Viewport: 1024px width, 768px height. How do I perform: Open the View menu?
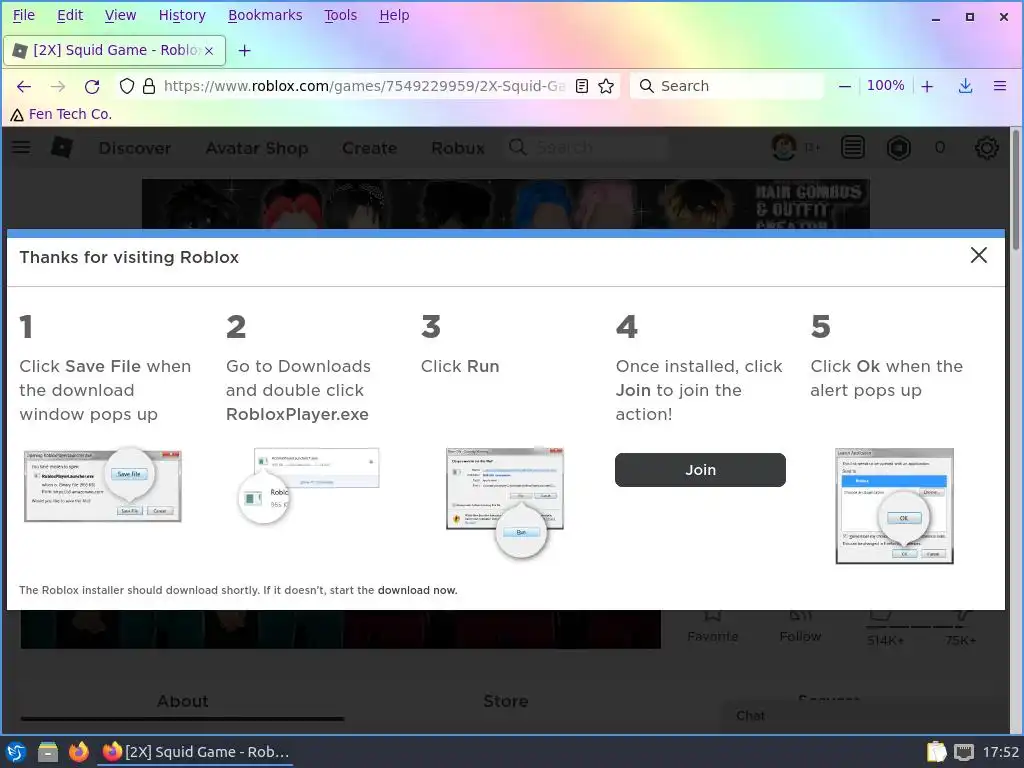click(120, 15)
